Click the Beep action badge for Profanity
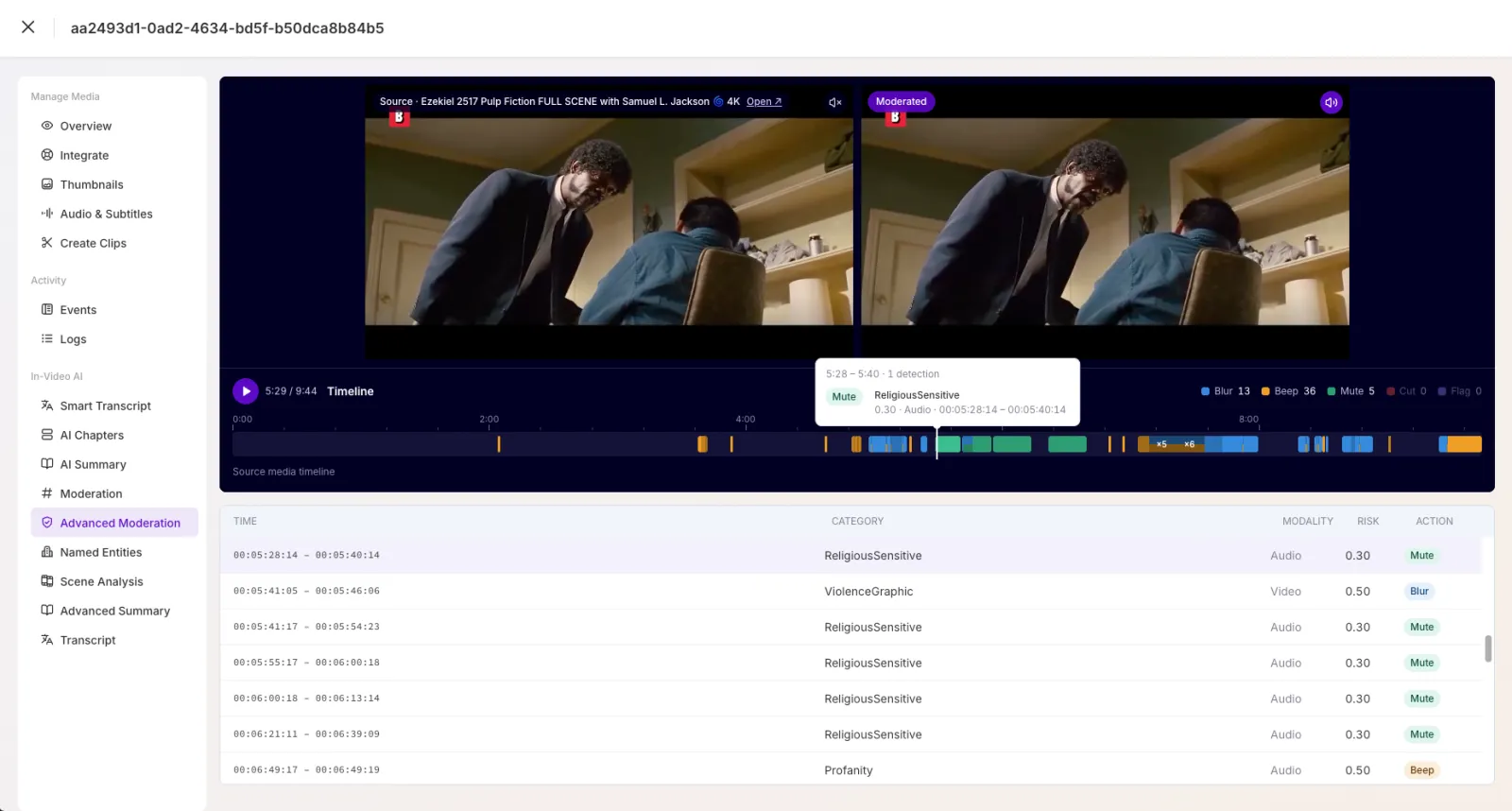1512x811 pixels. click(1421, 770)
